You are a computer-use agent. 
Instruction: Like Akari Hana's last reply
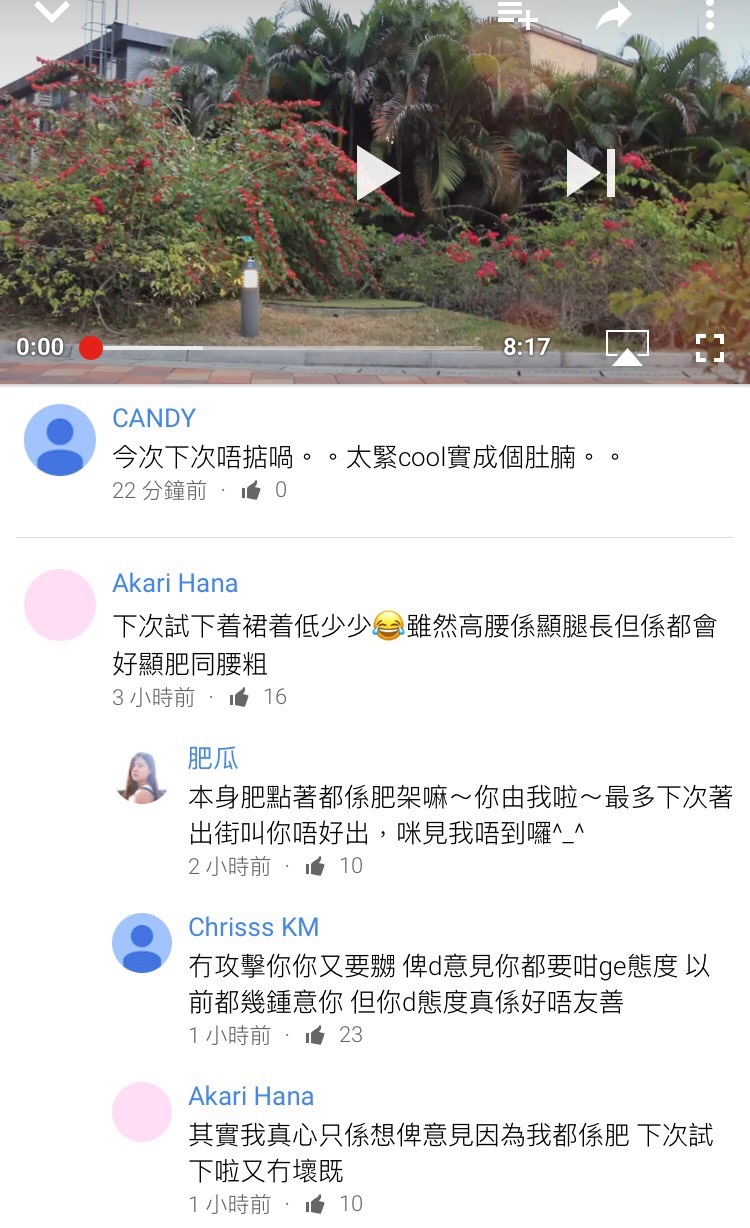tap(315, 1204)
